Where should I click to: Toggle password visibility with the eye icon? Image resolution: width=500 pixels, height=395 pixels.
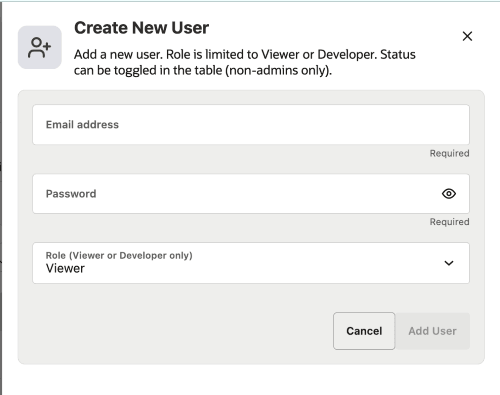[x=449, y=194]
